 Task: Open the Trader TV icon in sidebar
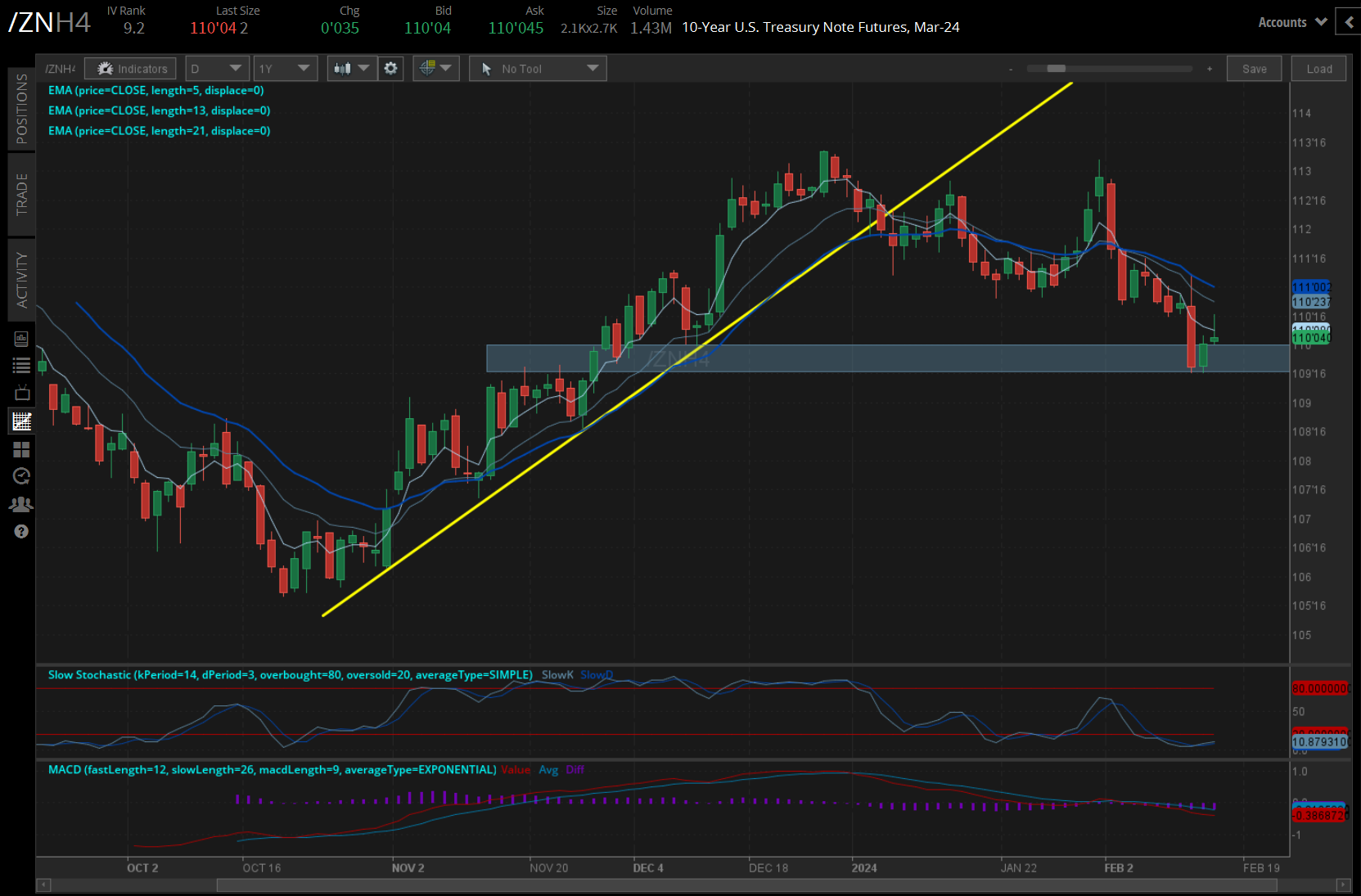(x=22, y=394)
